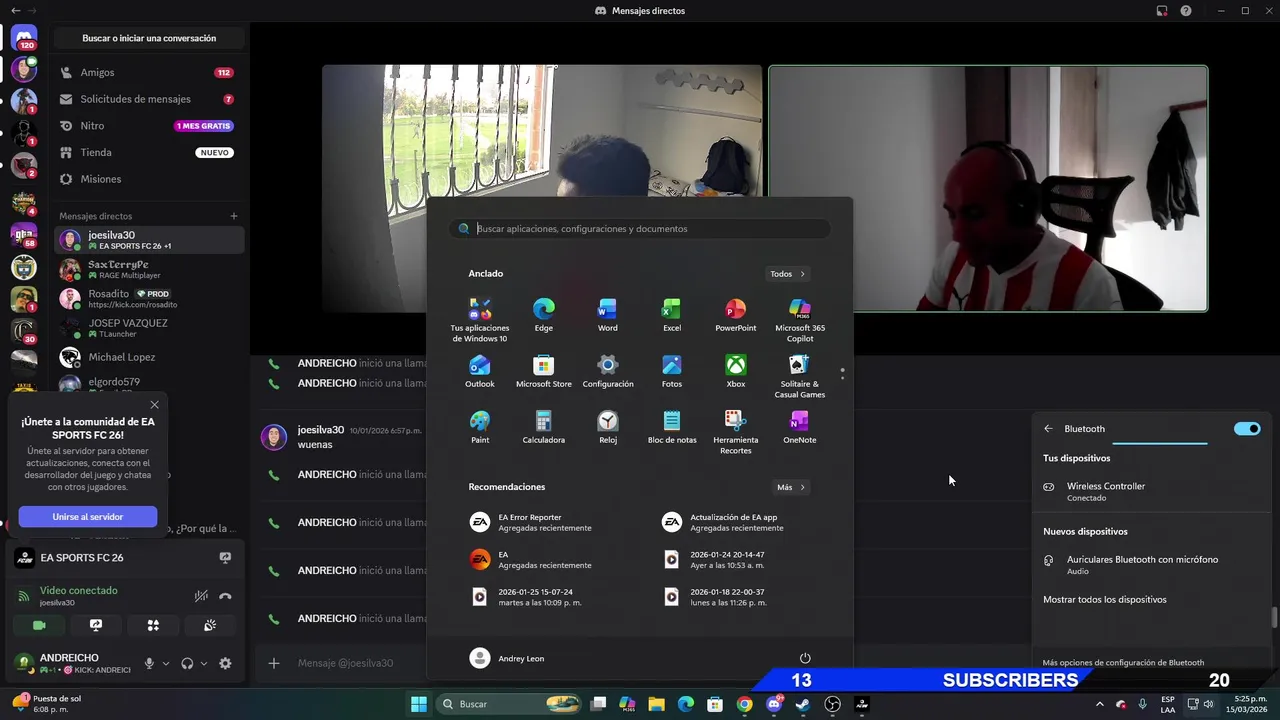Viewport: 1280px width, 720px height.
Task: Open Outlook from pinned apps
Action: point(479,371)
